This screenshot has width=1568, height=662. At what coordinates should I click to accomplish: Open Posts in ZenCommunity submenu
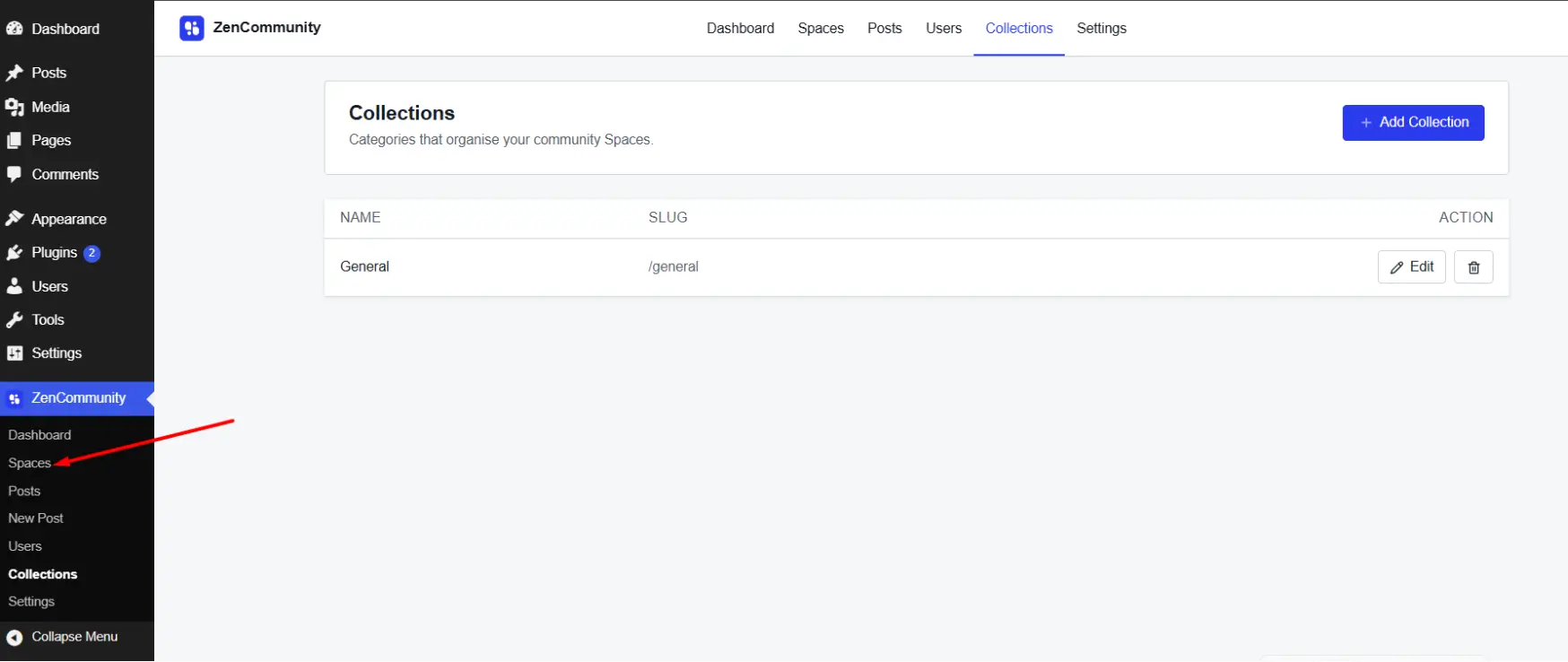[x=24, y=492]
